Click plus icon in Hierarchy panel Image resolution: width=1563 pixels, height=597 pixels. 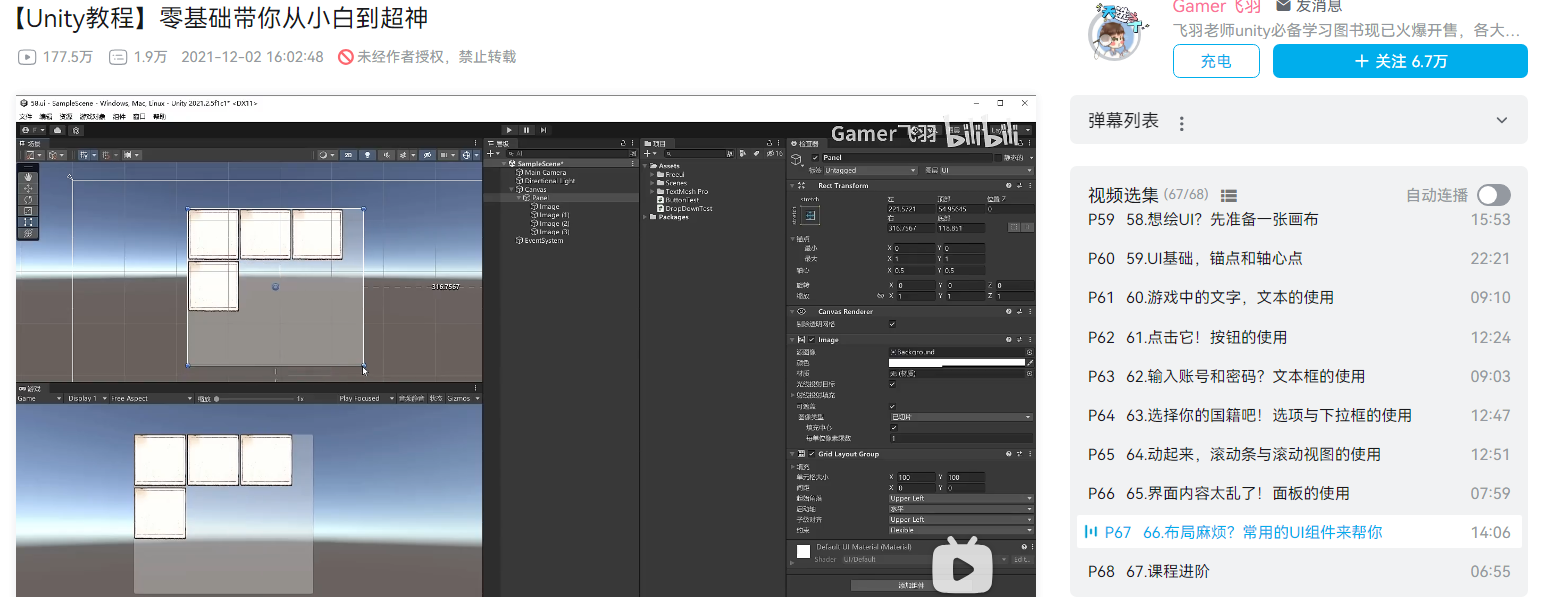pos(490,154)
